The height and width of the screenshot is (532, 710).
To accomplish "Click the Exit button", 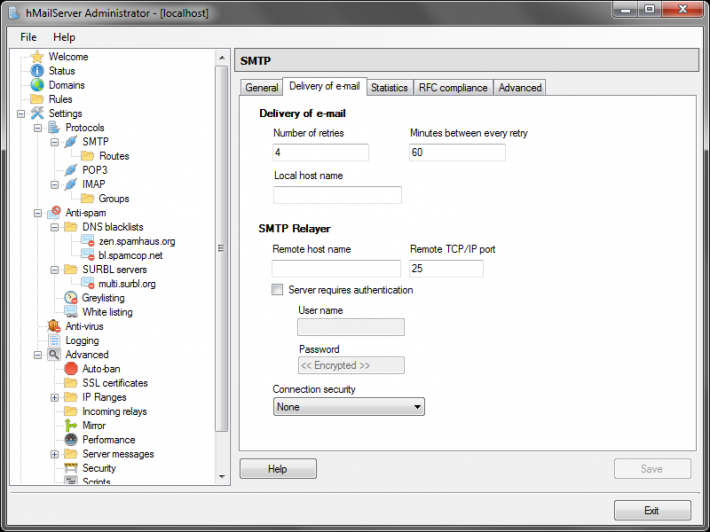I will tap(652, 510).
